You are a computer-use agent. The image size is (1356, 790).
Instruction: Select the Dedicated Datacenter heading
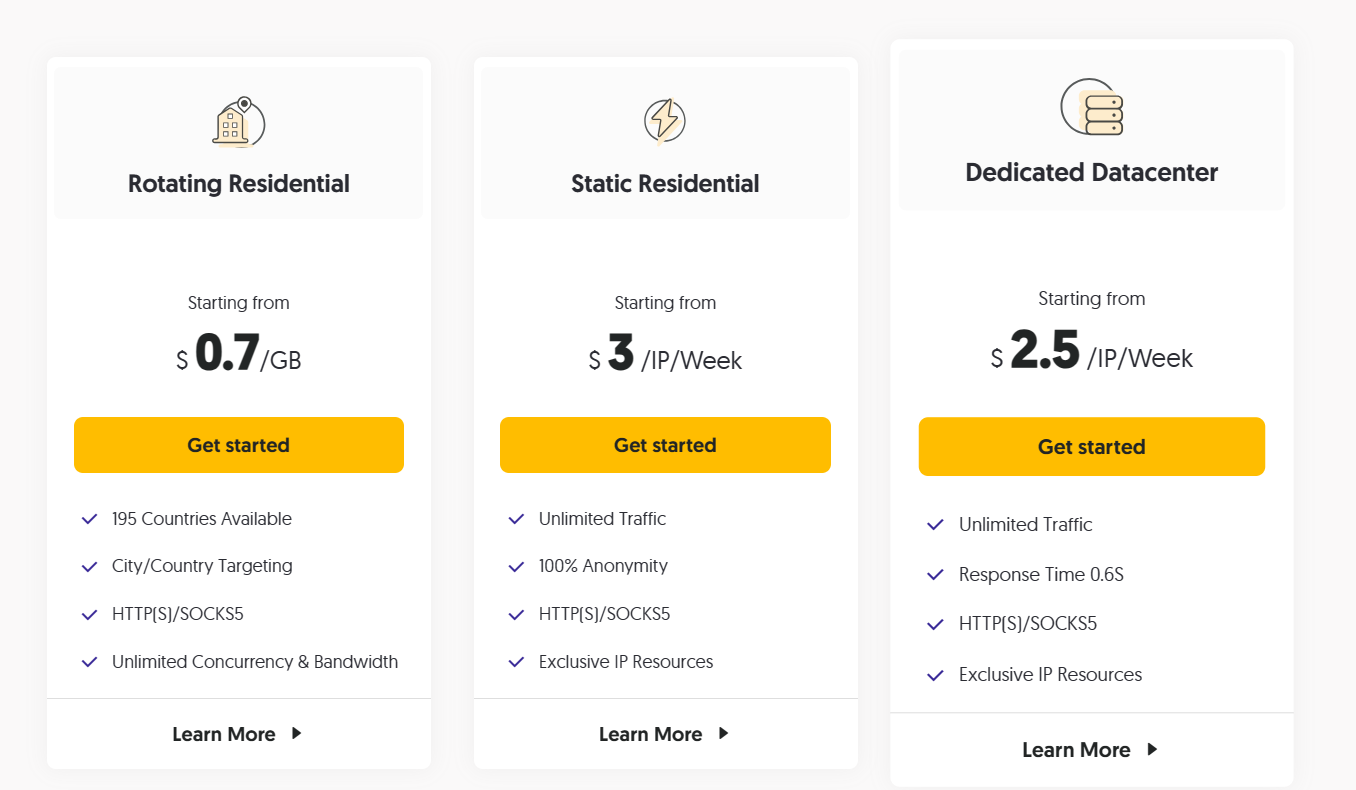[1092, 172]
